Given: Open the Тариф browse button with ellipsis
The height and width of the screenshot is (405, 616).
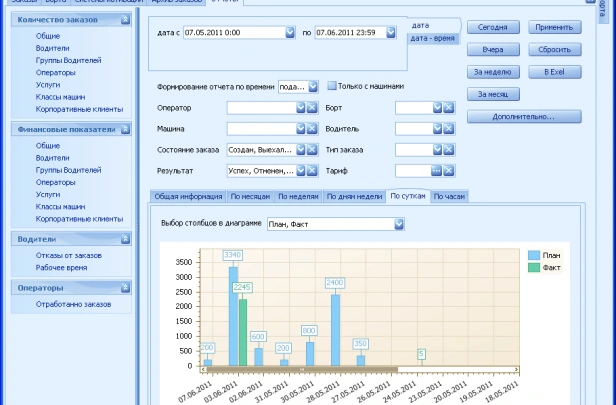Looking at the screenshot, I should point(436,172).
